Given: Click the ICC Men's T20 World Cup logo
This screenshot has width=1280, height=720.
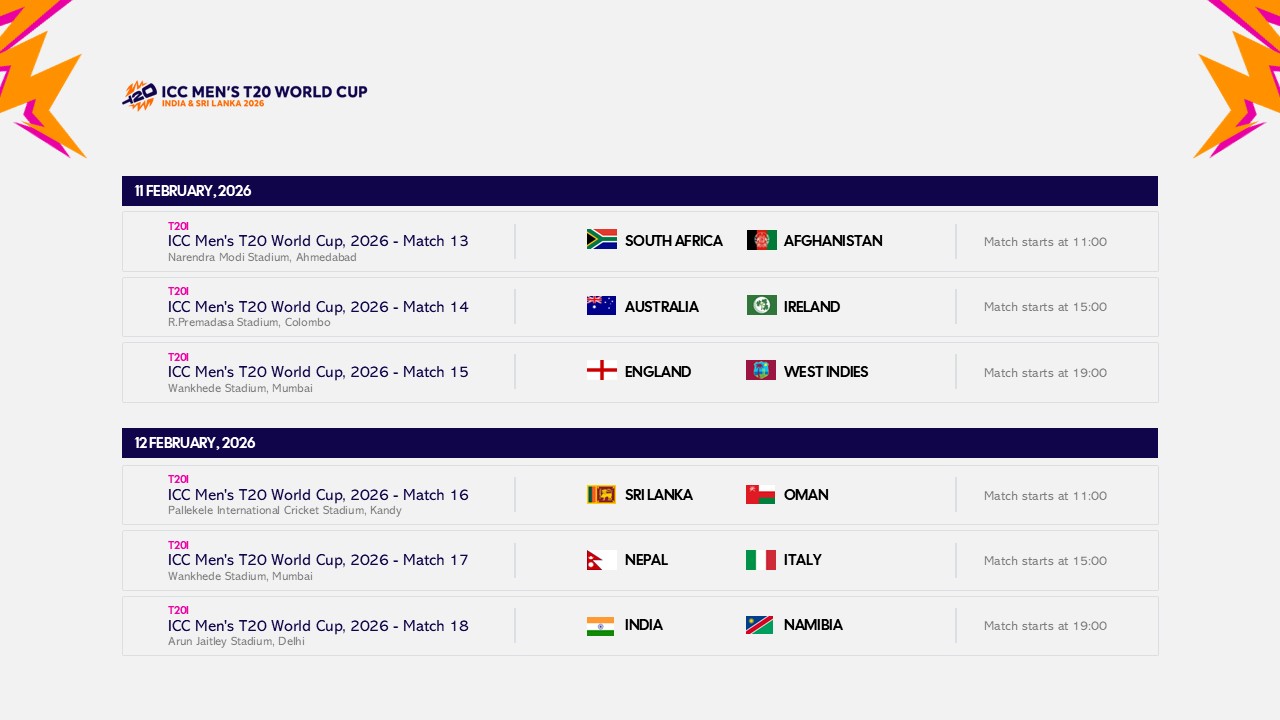Looking at the screenshot, I should (245, 93).
